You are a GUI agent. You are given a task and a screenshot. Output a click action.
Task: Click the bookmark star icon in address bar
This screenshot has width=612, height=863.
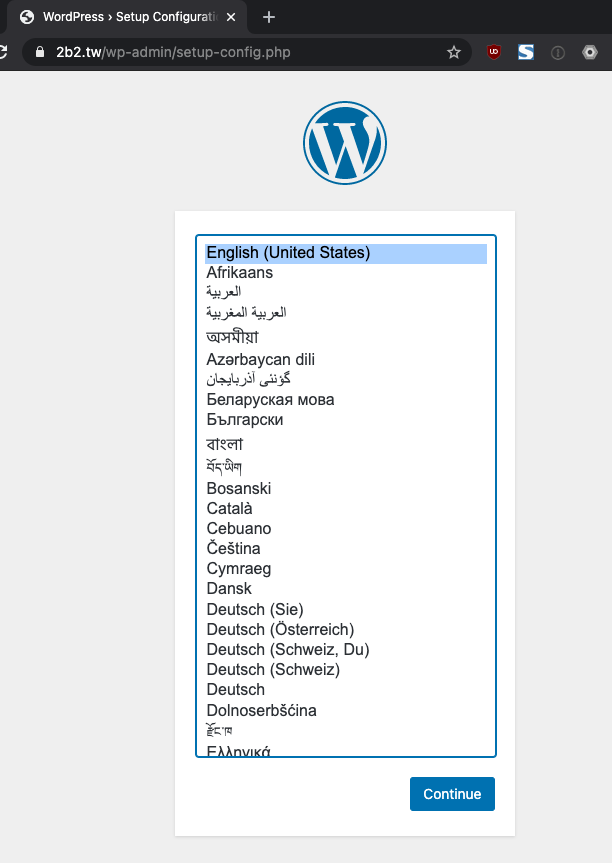[x=453, y=52]
